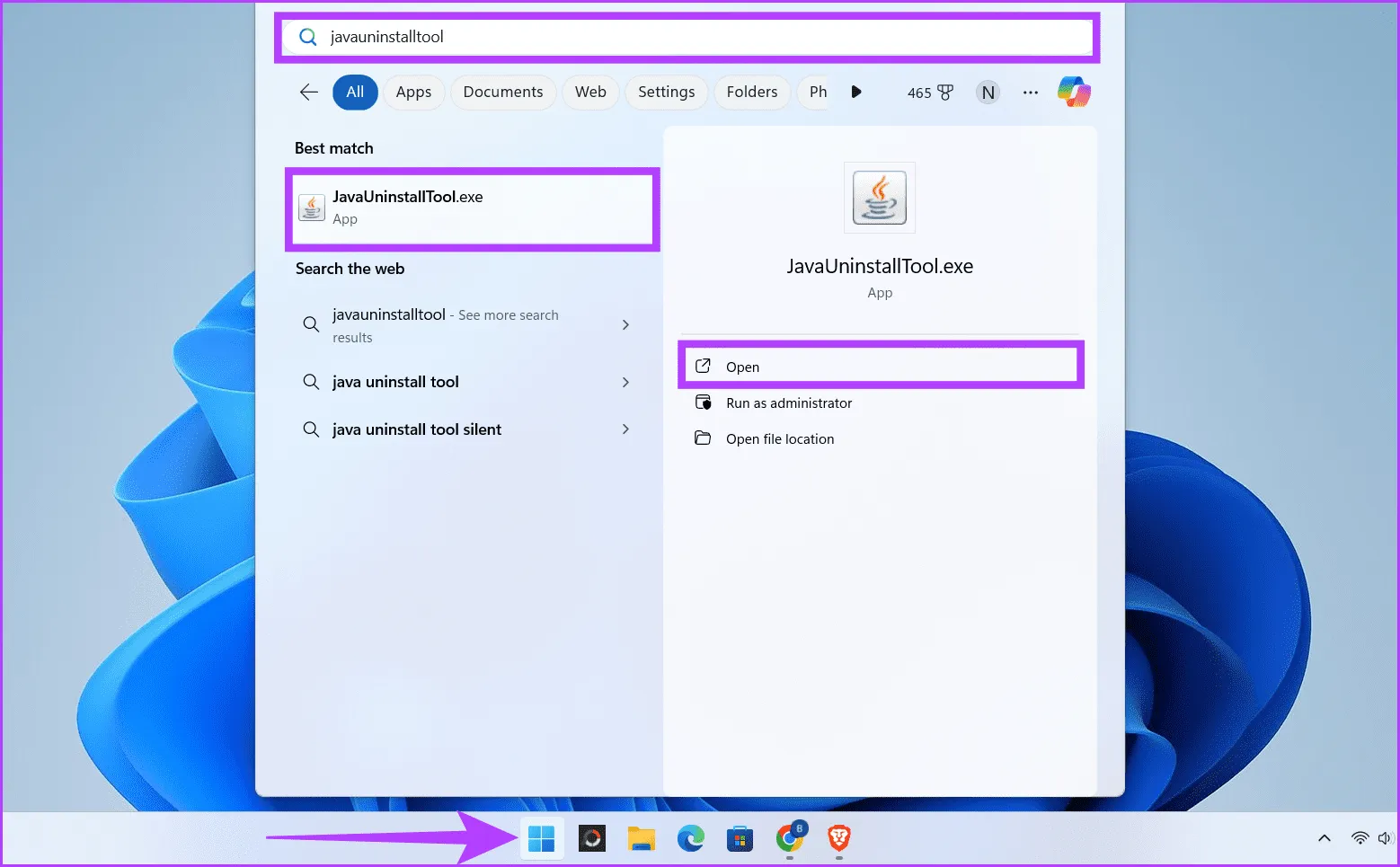Open more search options via ellipsis menu
This screenshot has width=1400, height=867.
click(x=1030, y=92)
